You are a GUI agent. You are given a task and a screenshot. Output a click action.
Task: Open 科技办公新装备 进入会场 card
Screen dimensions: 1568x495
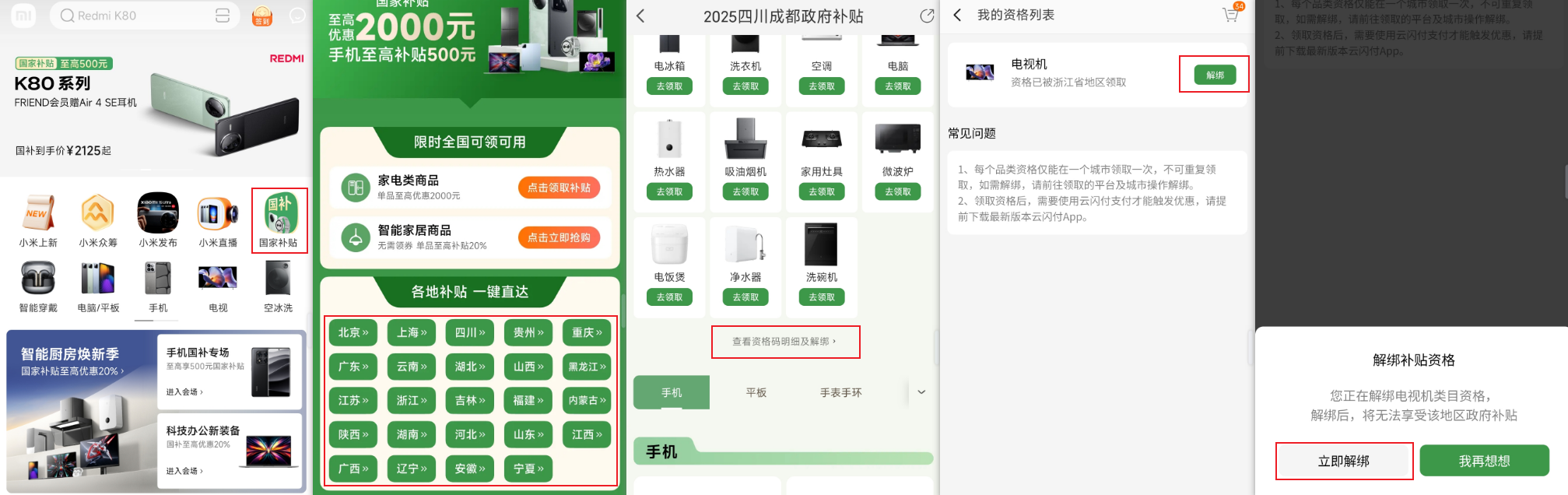pos(229,451)
